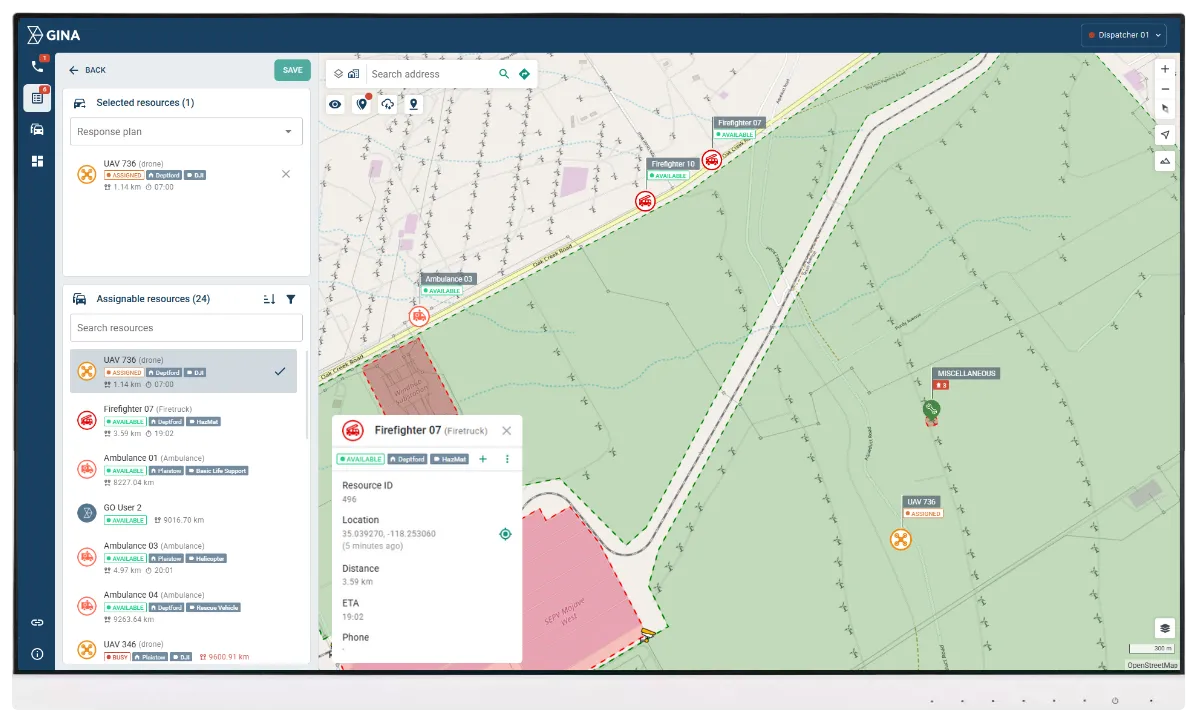Click the terrain mountain icon below navigation controls
The image size is (1200, 718).
coord(1164,160)
